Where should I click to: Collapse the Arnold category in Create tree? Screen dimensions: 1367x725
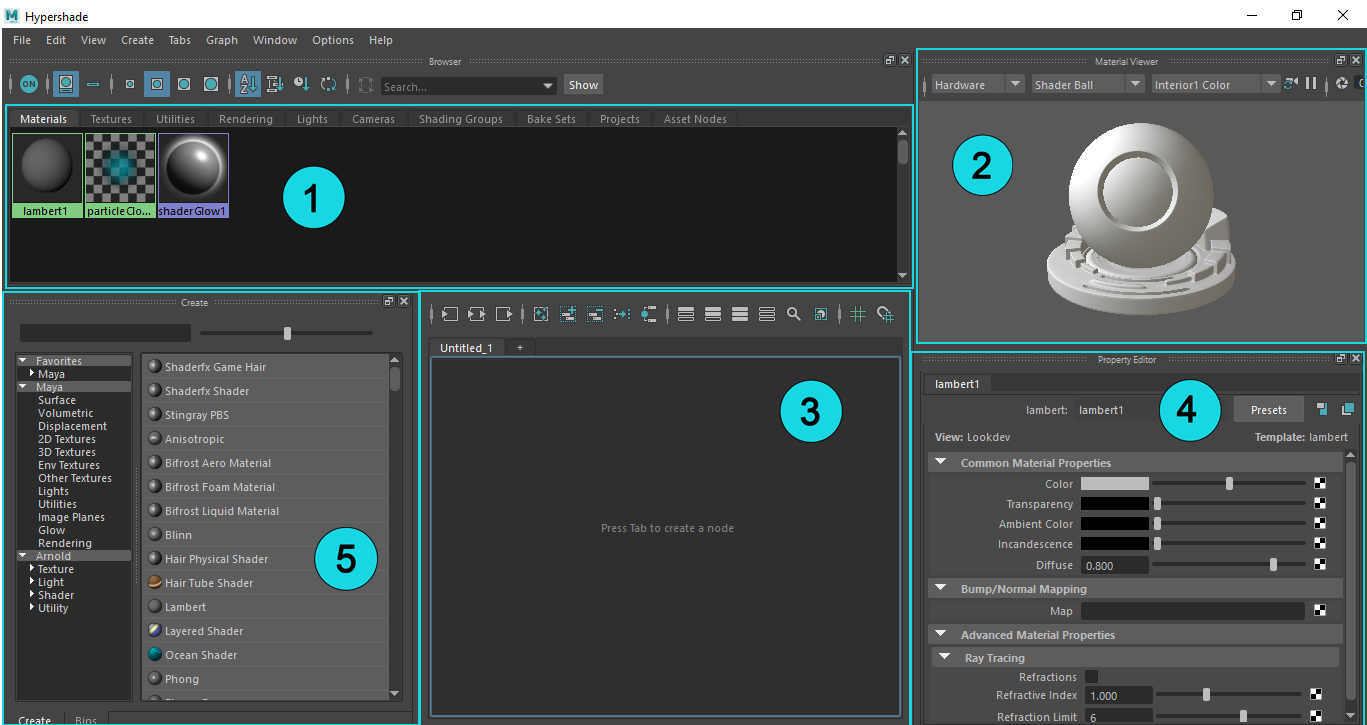point(23,556)
